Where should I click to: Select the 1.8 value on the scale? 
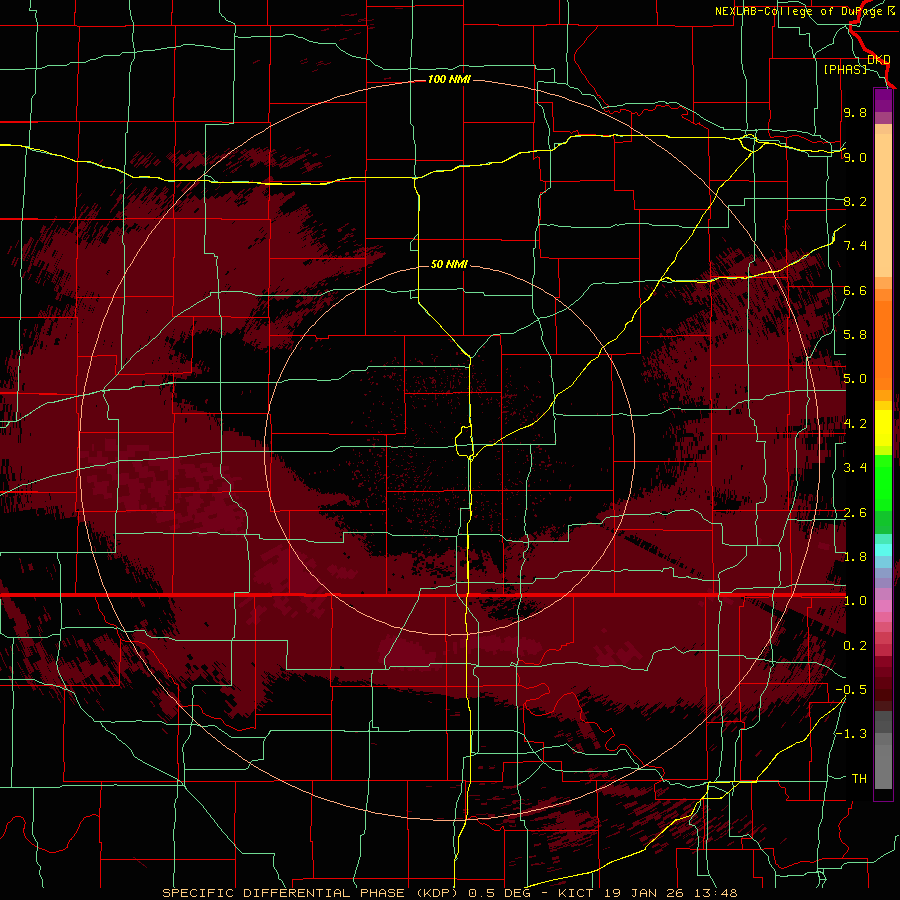855,557
